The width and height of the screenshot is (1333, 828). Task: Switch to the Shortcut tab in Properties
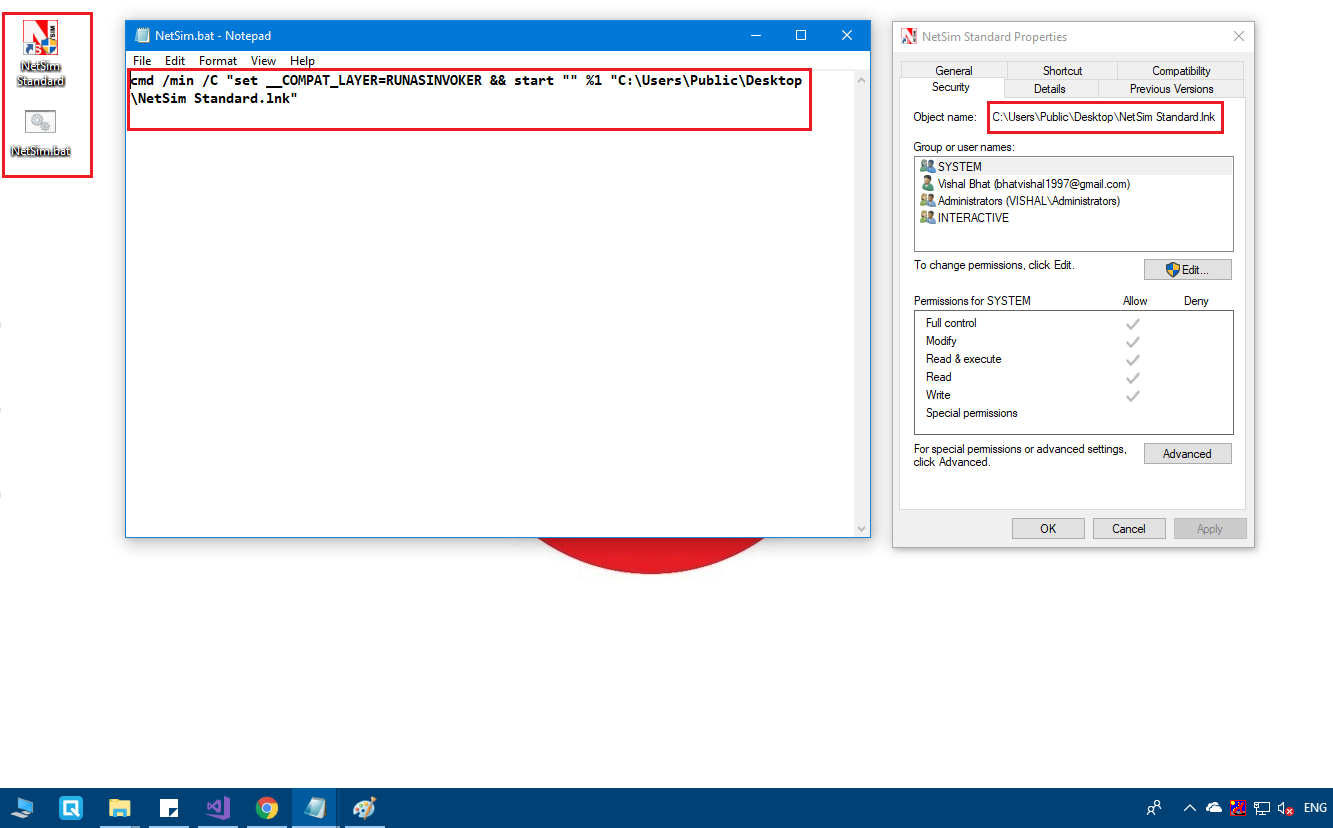(x=1062, y=71)
